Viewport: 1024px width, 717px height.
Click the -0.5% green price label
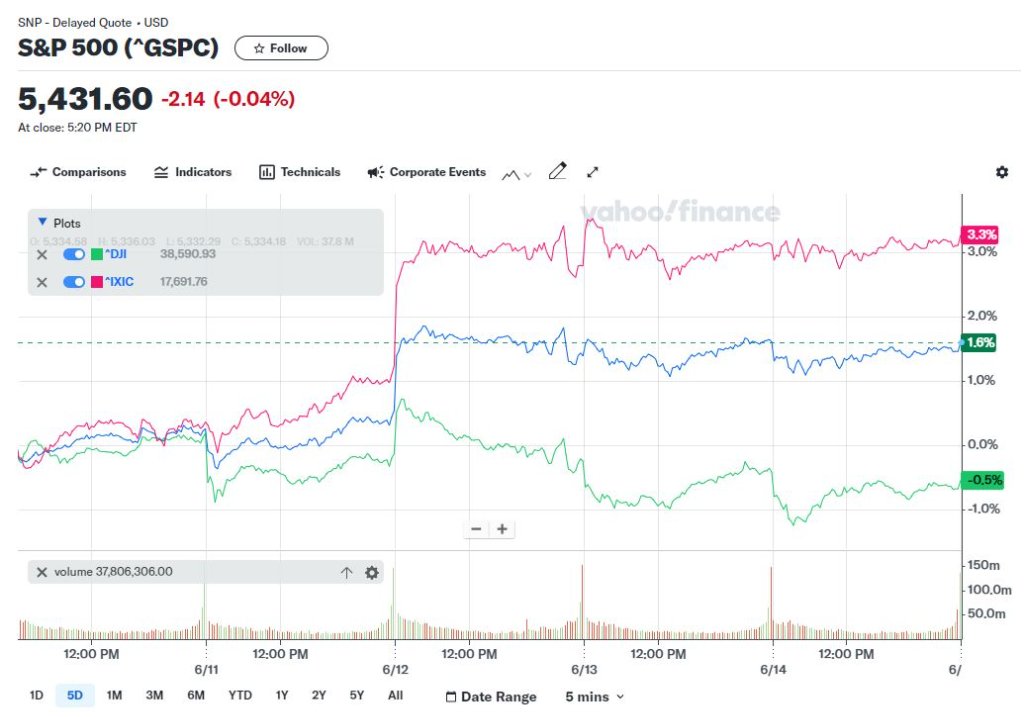[982, 480]
